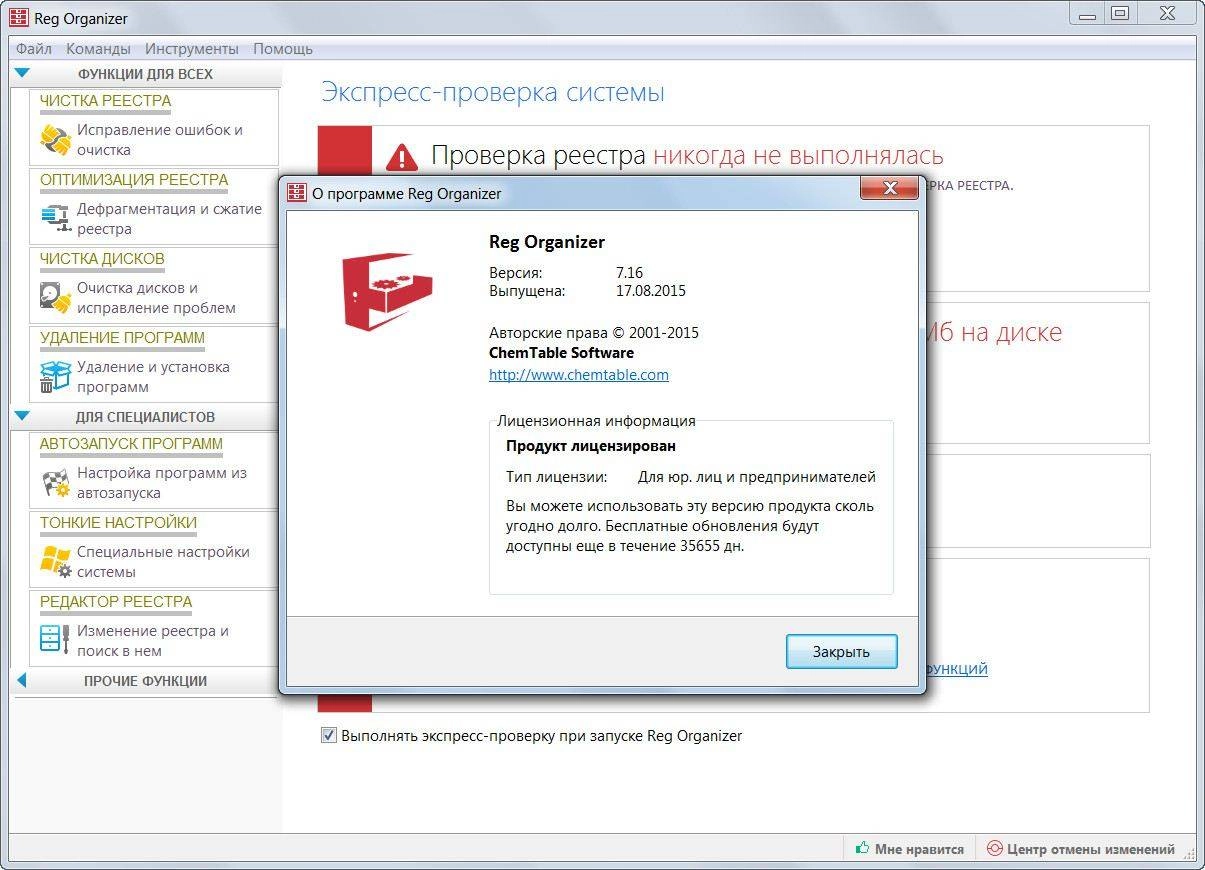The image size is (1205, 870).
Task: Click the Undo Center lifebuoy icon
Action: (994, 849)
